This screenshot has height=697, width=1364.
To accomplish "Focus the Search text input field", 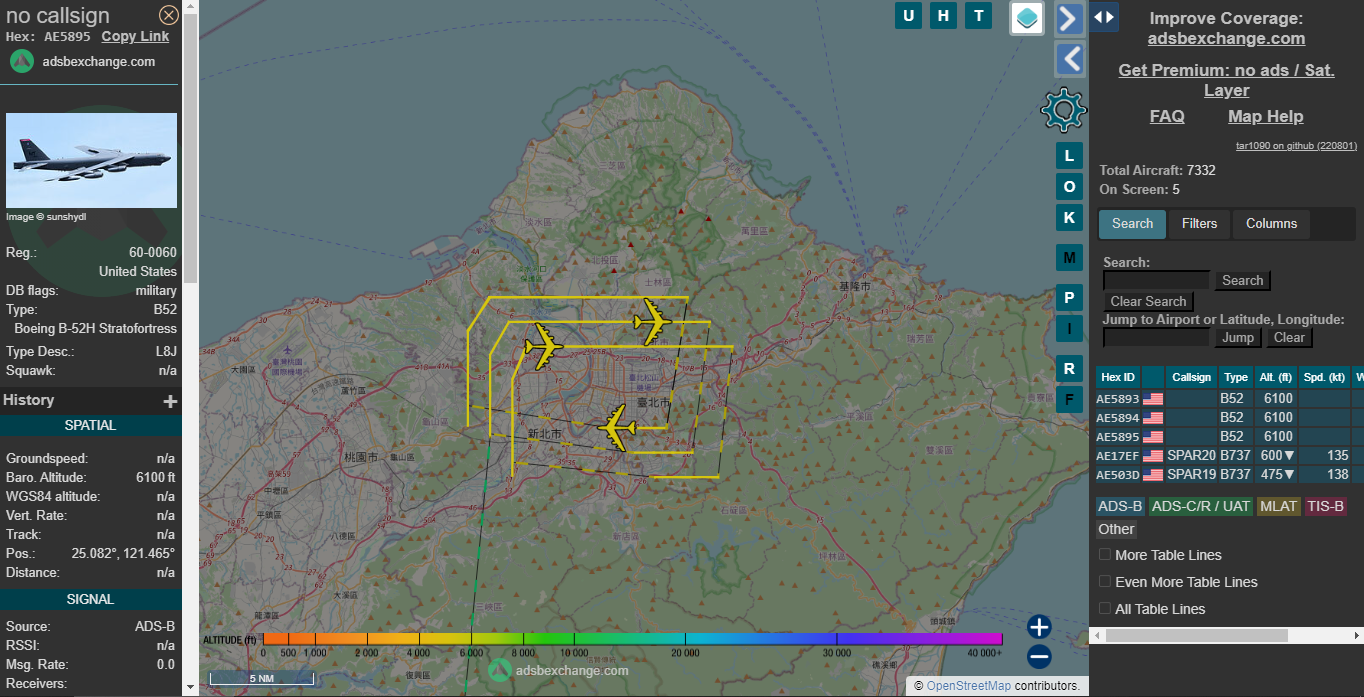I will click(1156, 281).
